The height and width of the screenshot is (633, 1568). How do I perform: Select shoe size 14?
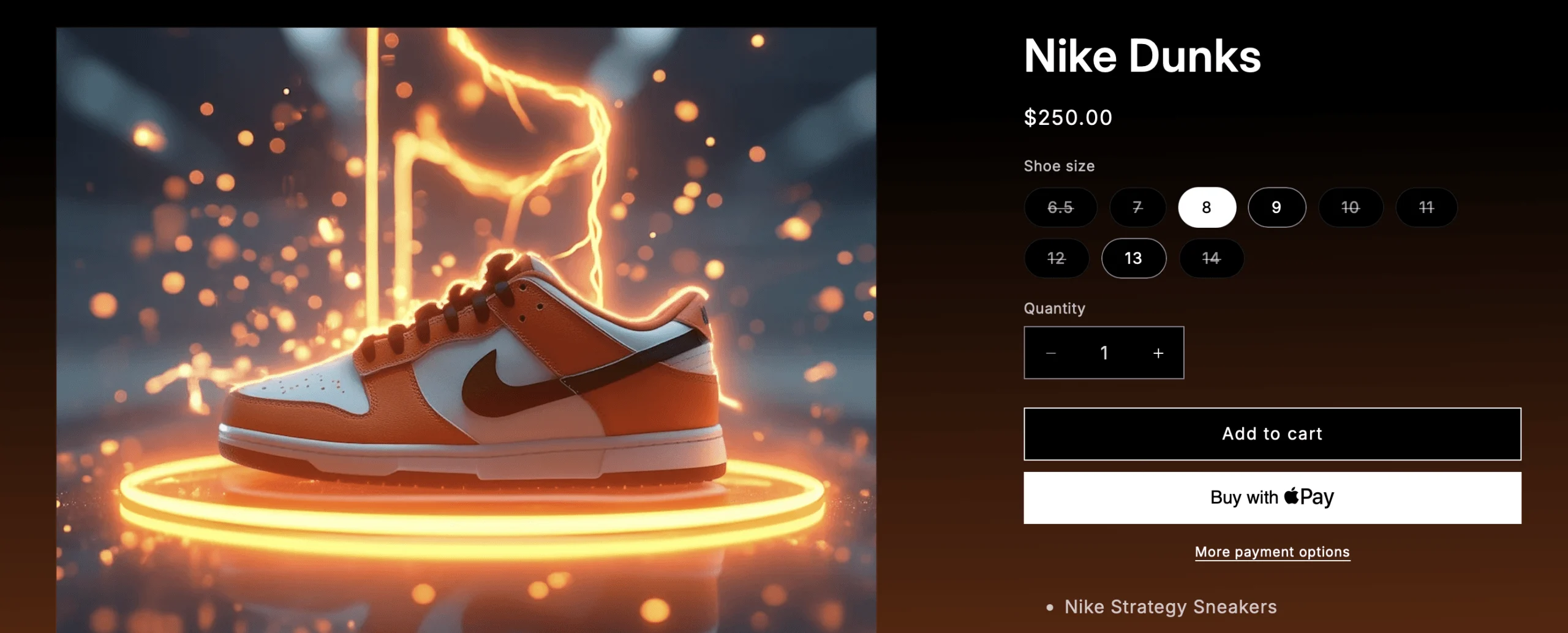[x=1212, y=258]
